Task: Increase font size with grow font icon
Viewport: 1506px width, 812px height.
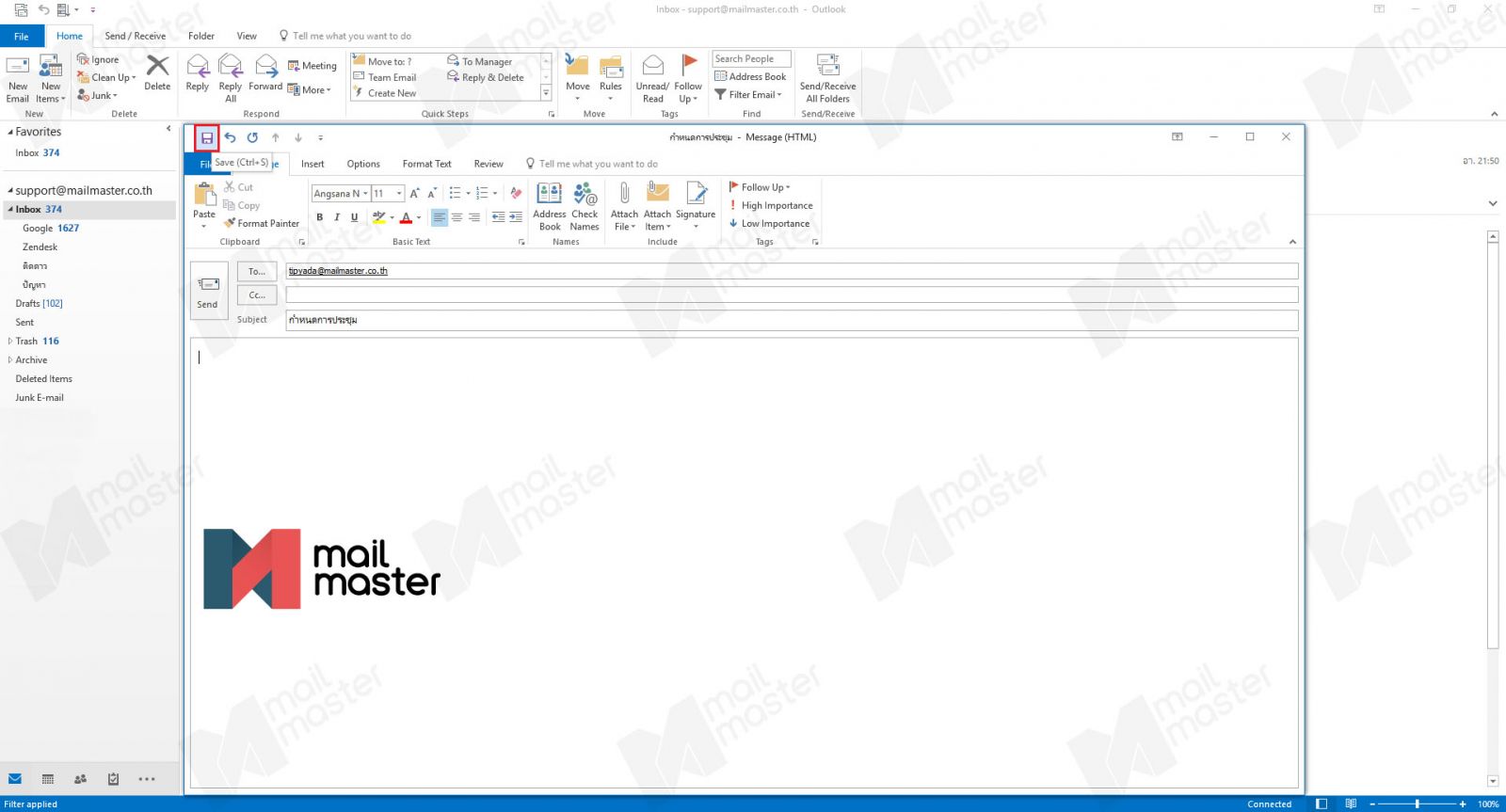Action: click(414, 193)
